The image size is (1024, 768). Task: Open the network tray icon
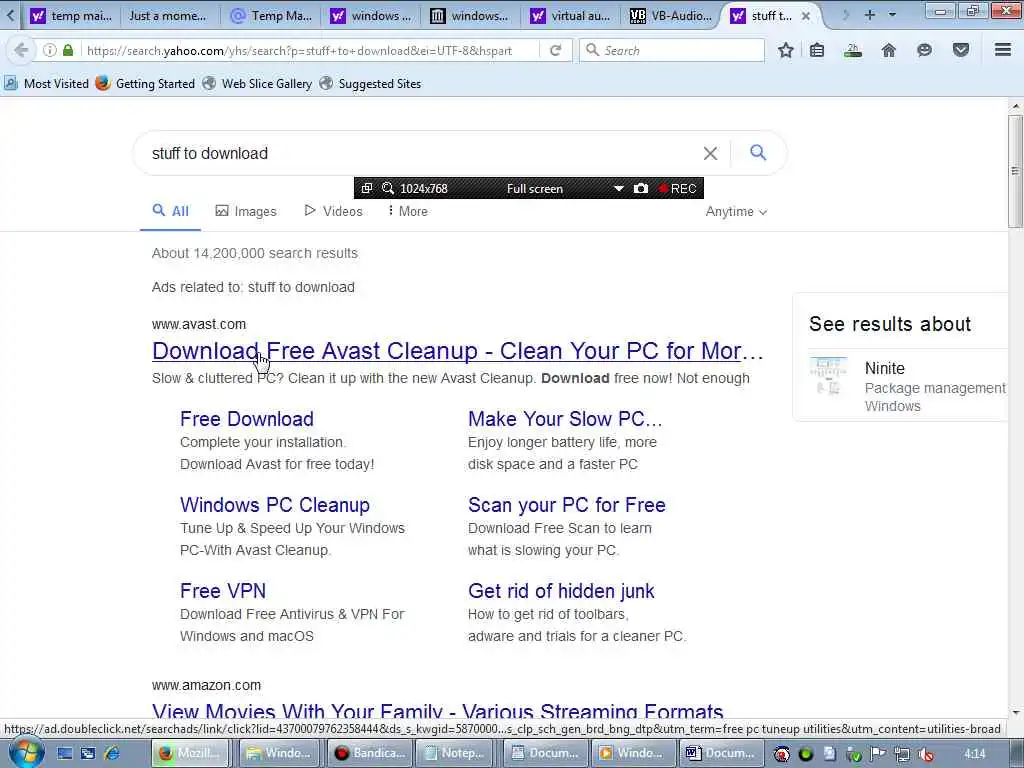pos(903,754)
